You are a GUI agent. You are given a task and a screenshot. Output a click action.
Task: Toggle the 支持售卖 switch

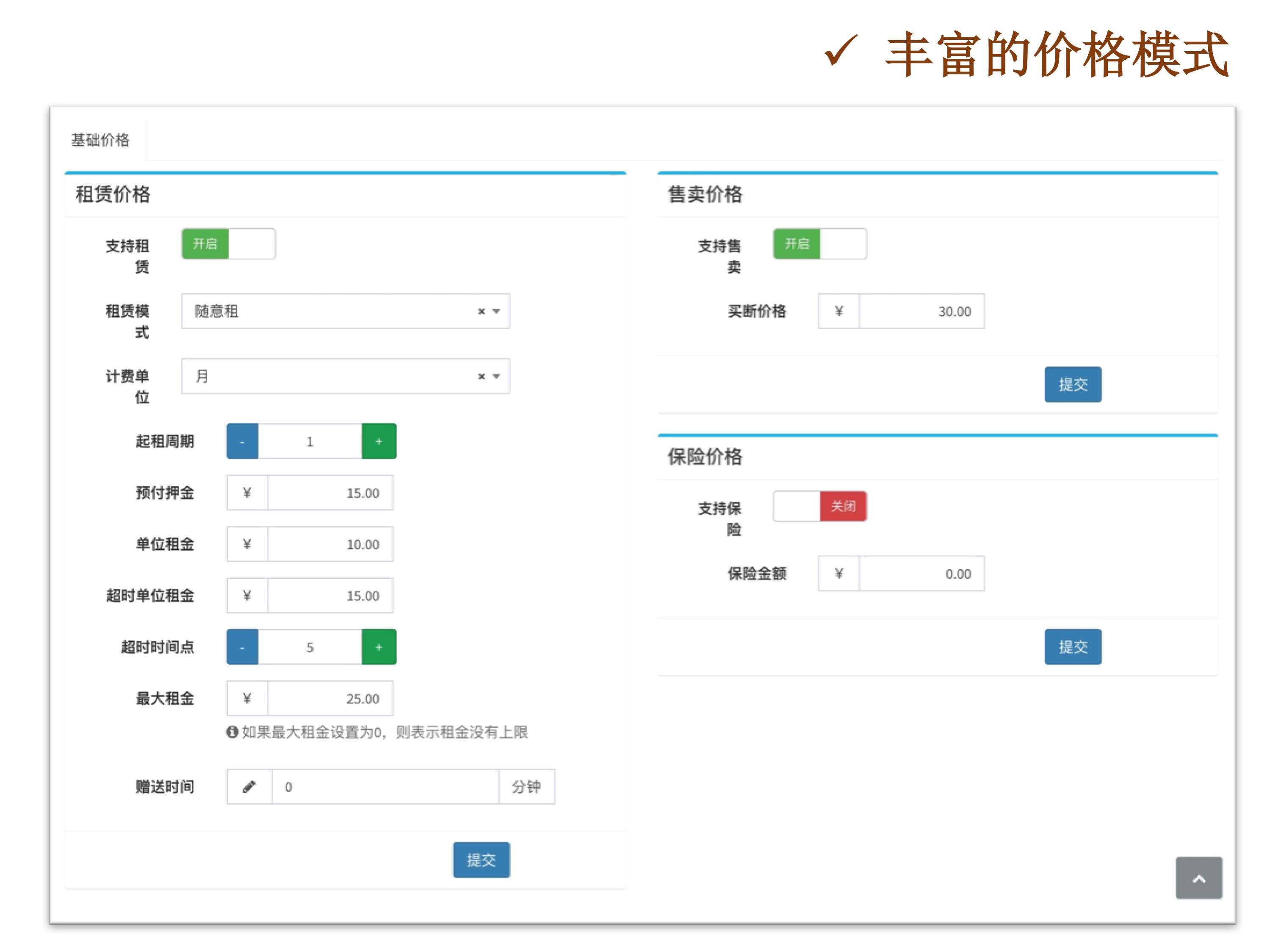[820, 244]
